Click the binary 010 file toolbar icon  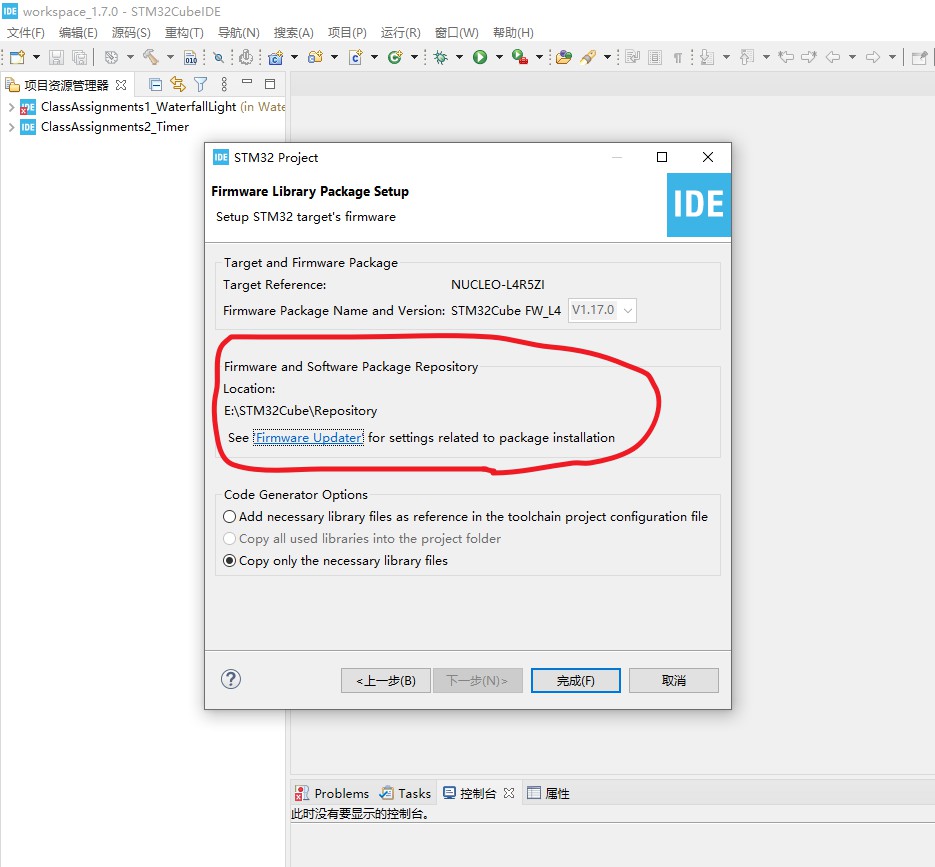tap(190, 57)
